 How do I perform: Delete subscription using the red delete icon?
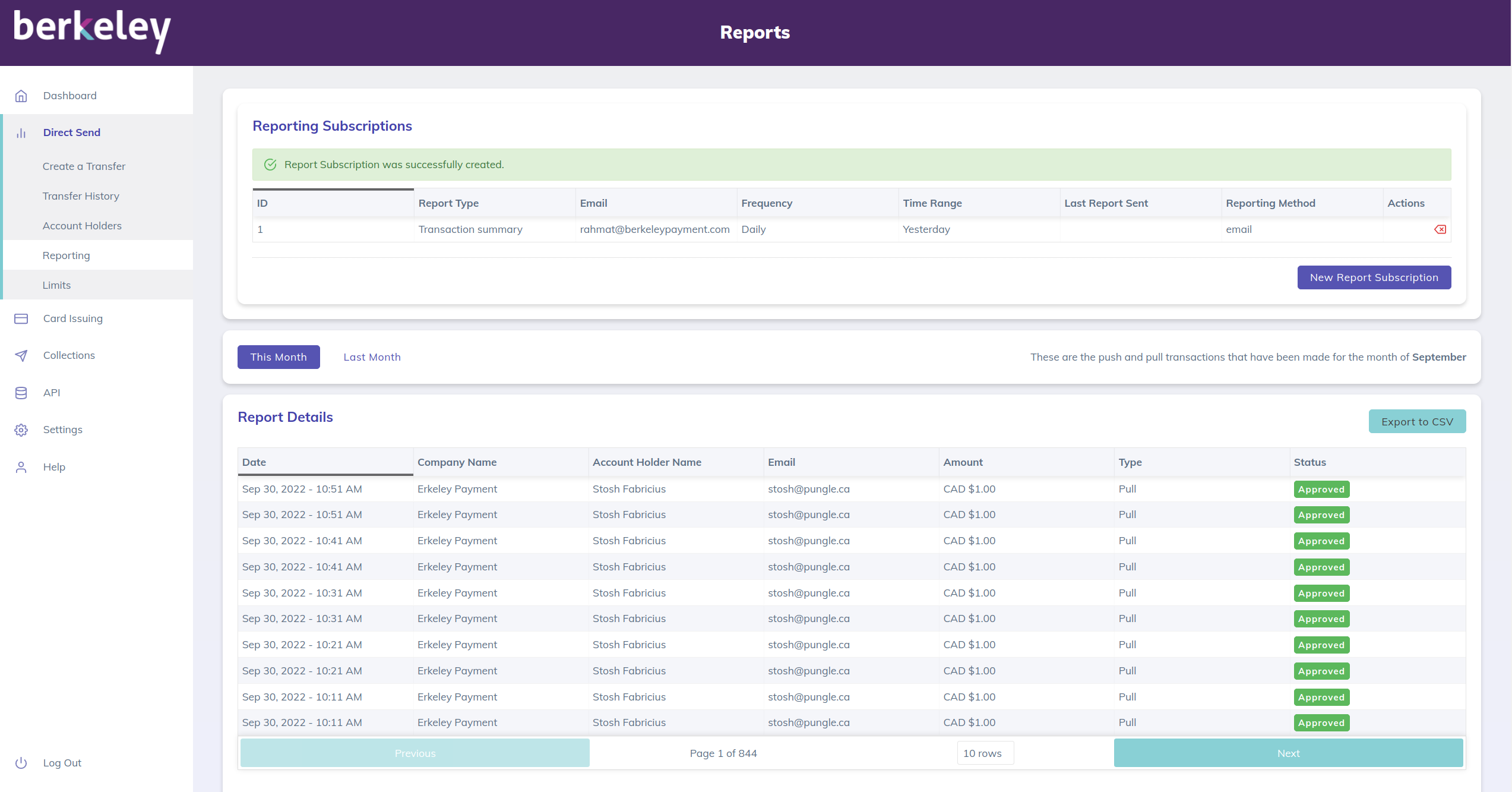(x=1440, y=229)
